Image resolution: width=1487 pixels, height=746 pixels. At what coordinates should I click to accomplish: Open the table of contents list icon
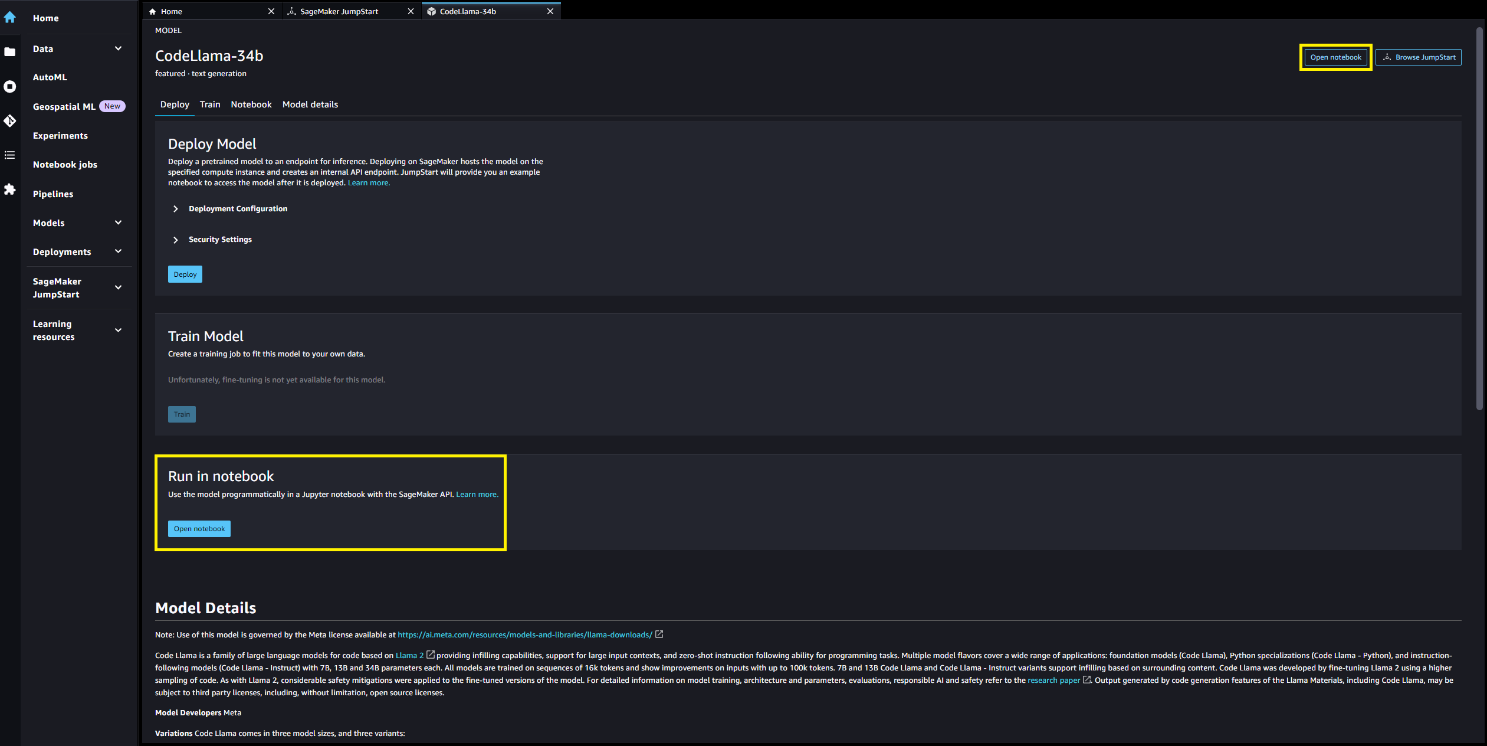(10, 155)
